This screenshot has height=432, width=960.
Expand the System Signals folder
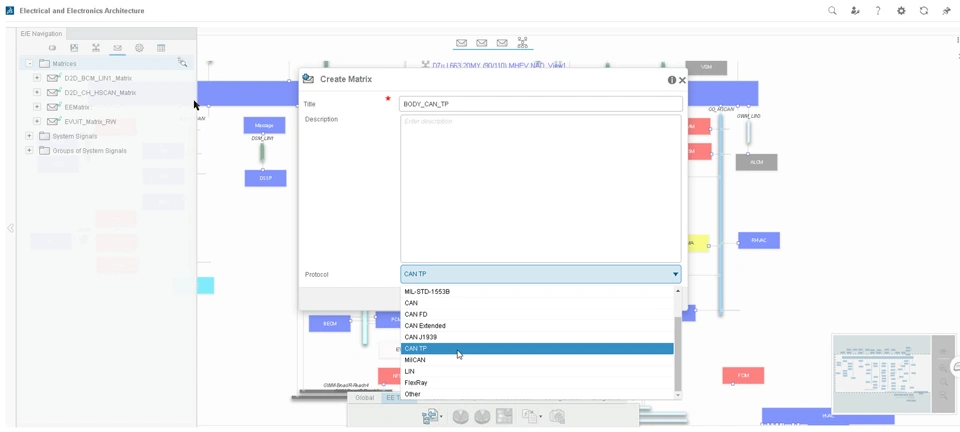tap(29, 135)
